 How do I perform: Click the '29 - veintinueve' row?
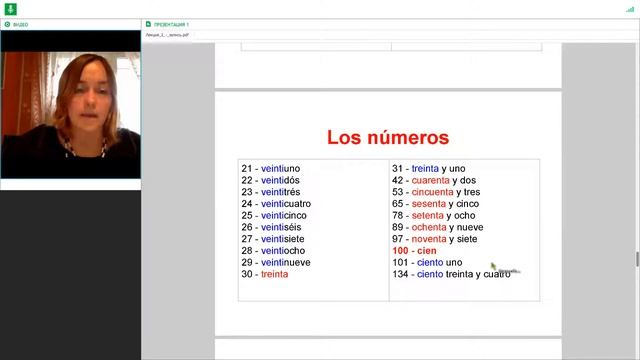coord(276,262)
